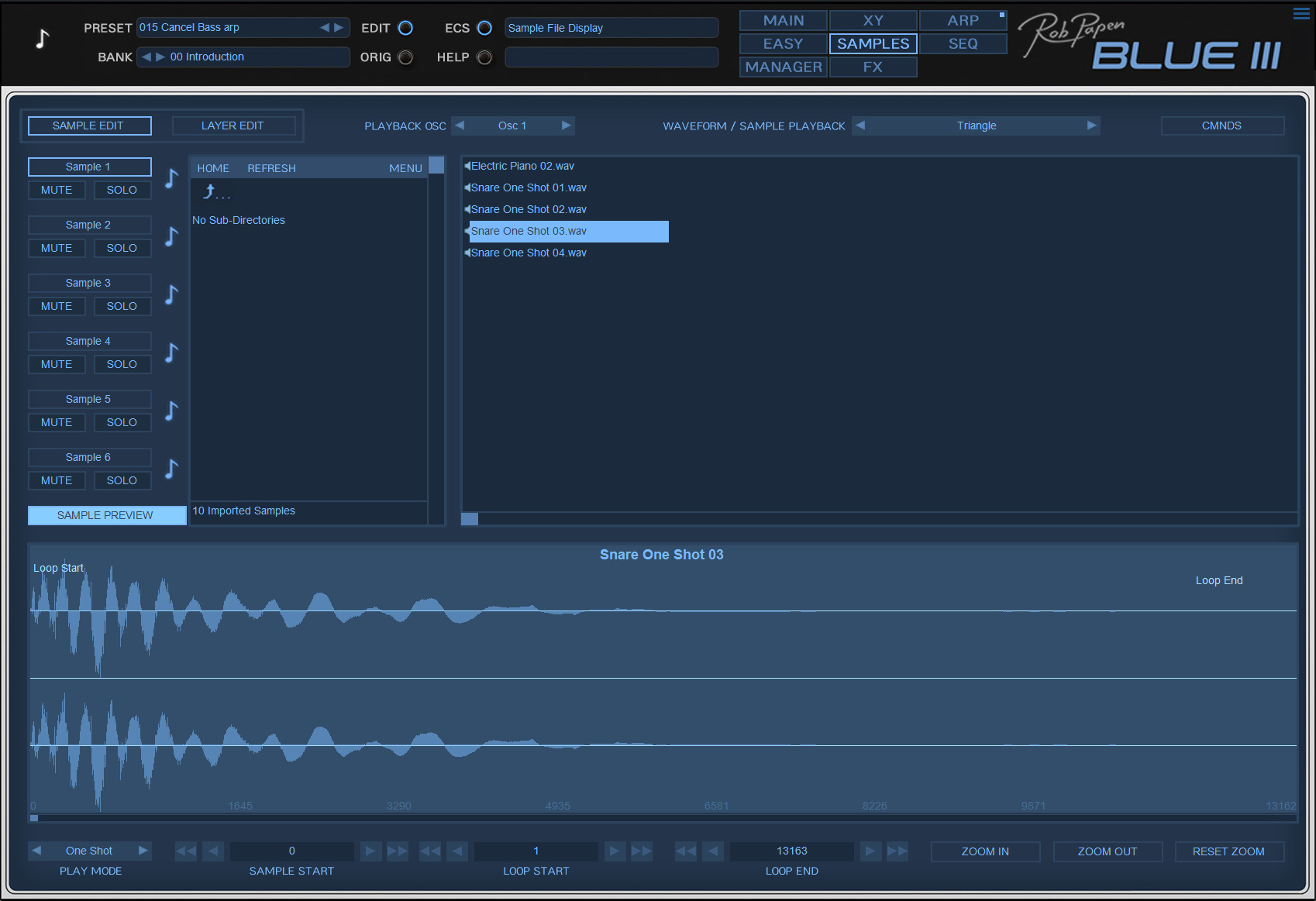Switch to LAYER EDIT mode
Viewport: 1316px width, 901px height.
pyautogui.click(x=233, y=126)
